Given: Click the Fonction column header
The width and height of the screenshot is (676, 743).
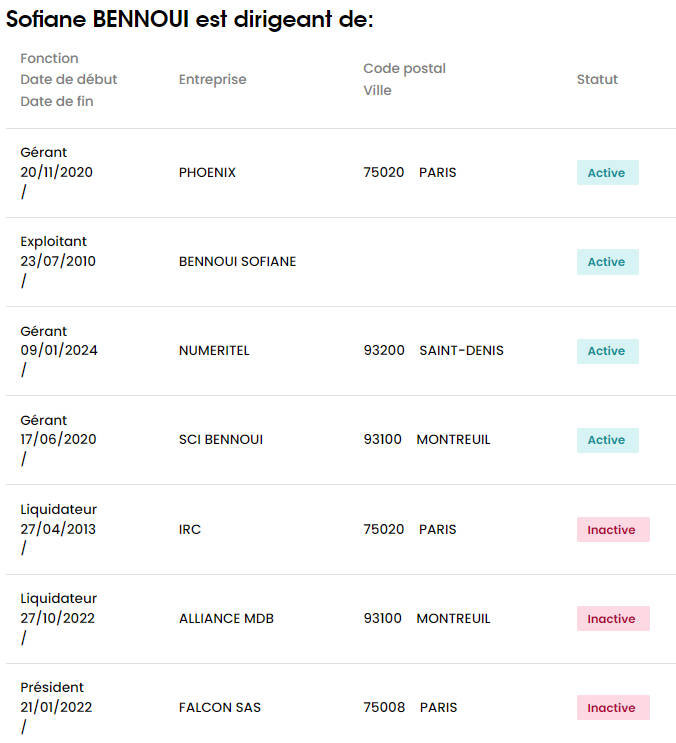Looking at the screenshot, I should (x=49, y=58).
